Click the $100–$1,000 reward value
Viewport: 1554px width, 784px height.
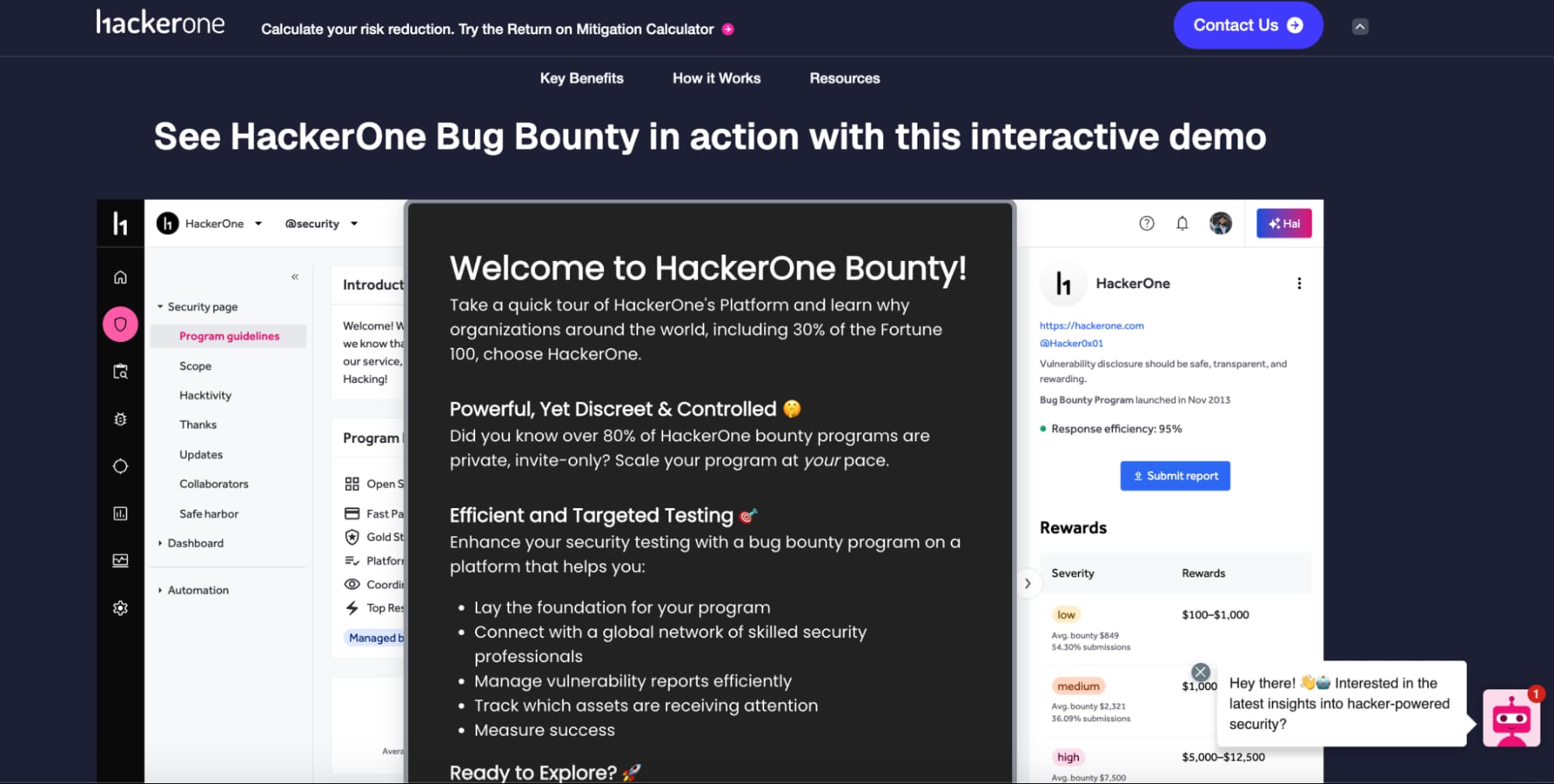(1215, 615)
